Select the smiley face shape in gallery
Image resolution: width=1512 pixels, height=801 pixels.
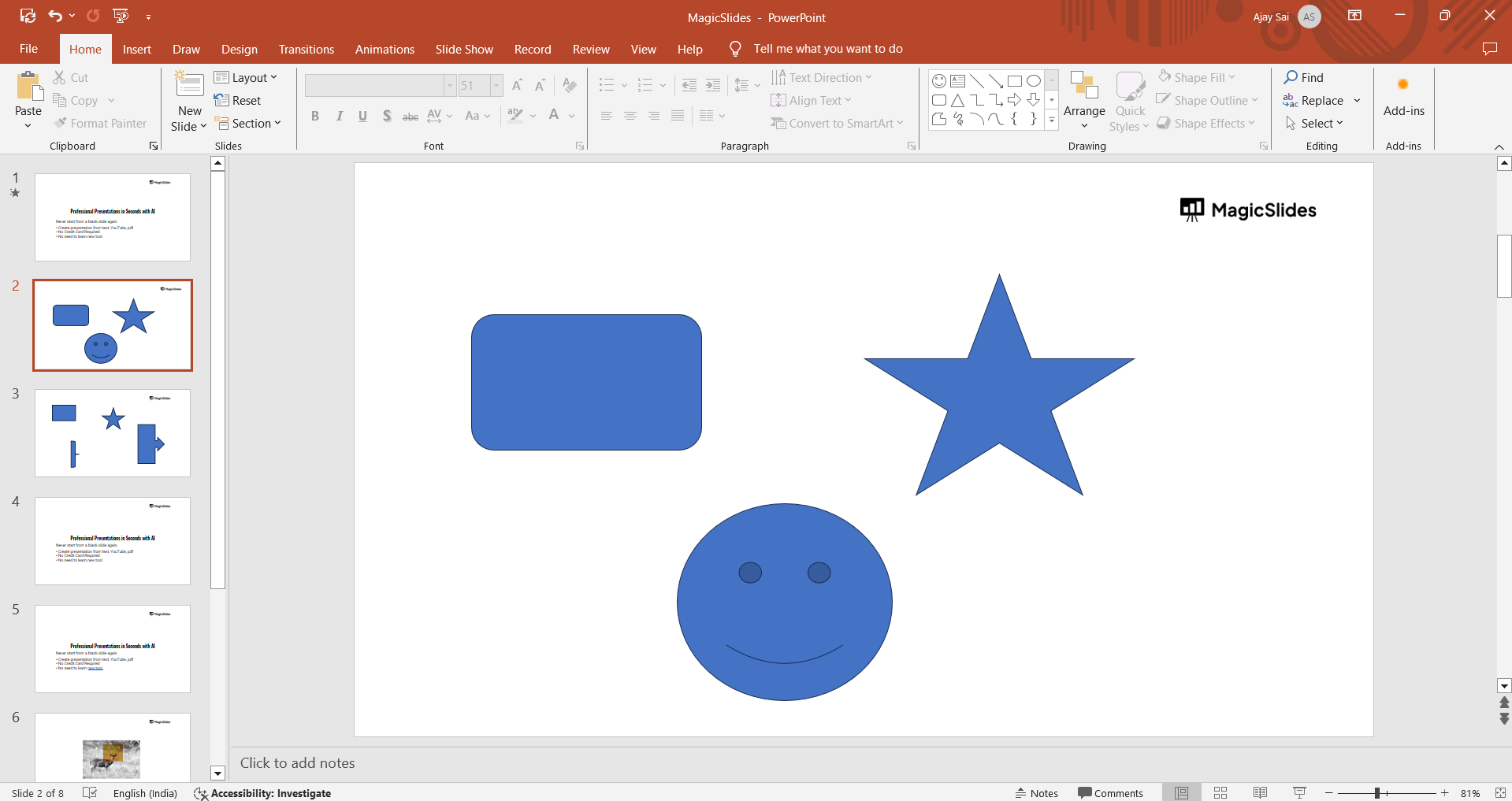coord(938,81)
